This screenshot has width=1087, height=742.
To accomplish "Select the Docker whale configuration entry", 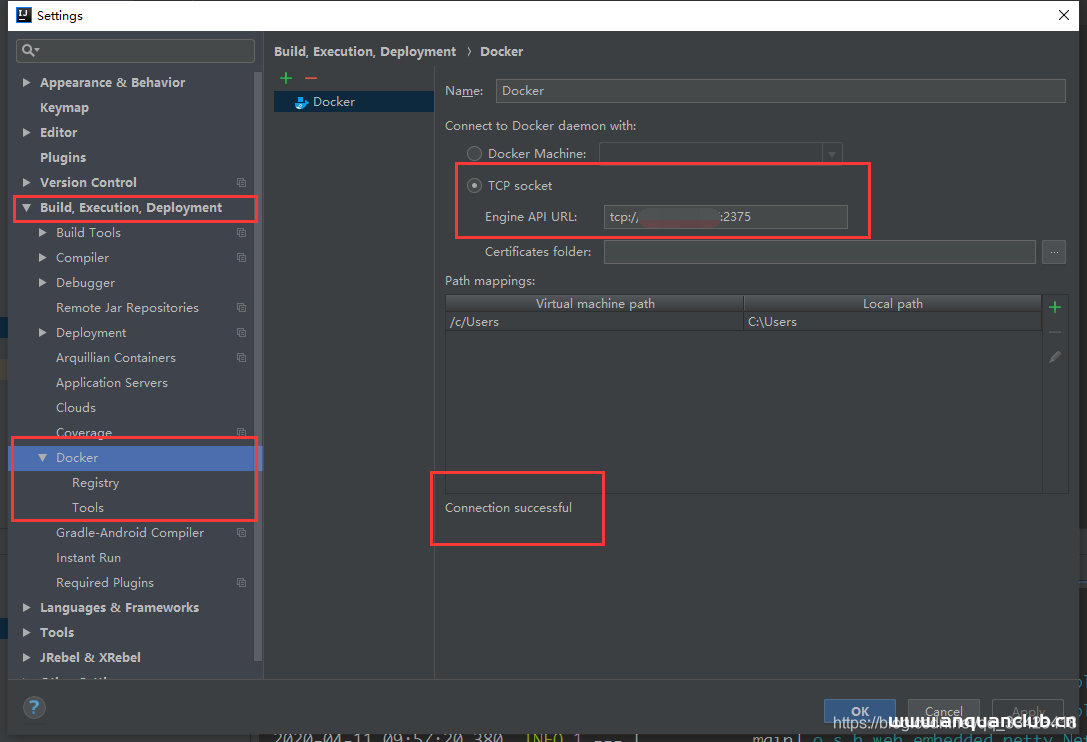I will click(x=354, y=102).
